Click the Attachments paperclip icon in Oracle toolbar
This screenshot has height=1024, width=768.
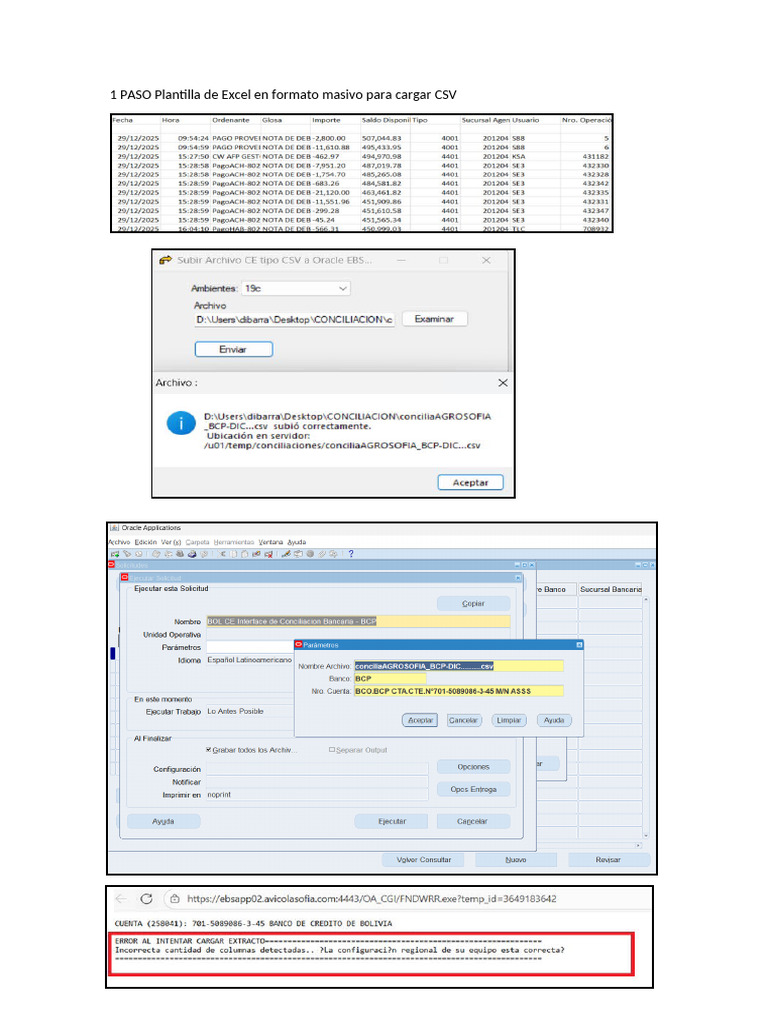click(321, 554)
